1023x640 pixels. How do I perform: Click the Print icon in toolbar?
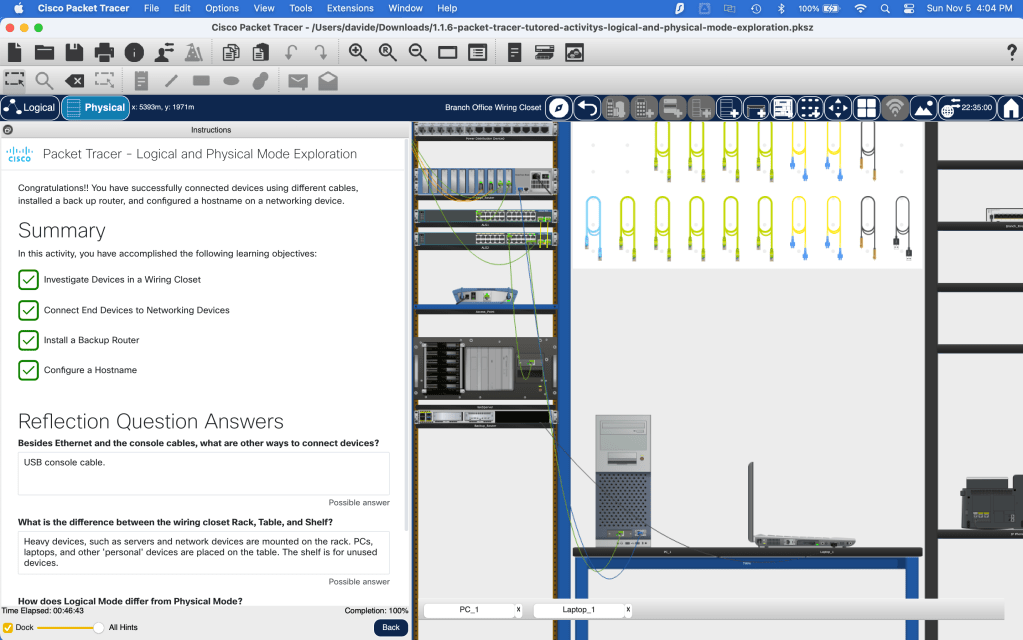pyautogui.click(x=104, y=52)
